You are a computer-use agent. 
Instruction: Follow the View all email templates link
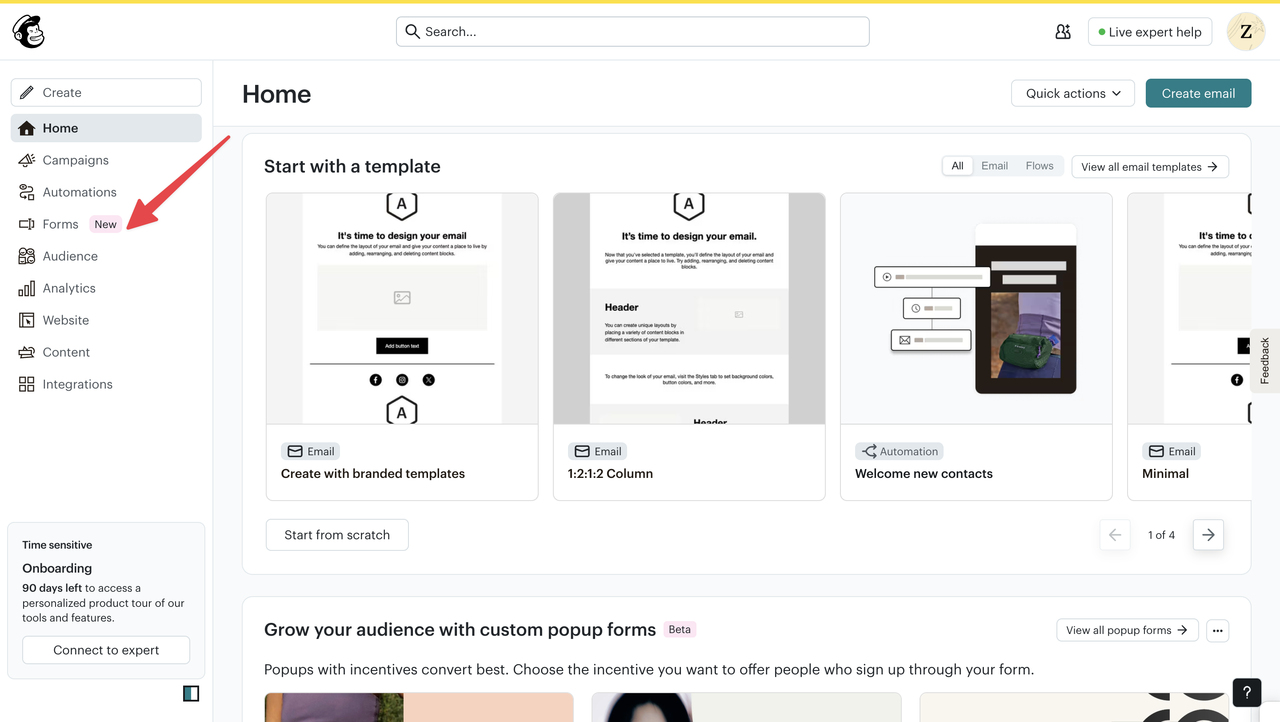[x=1150, y=166]
